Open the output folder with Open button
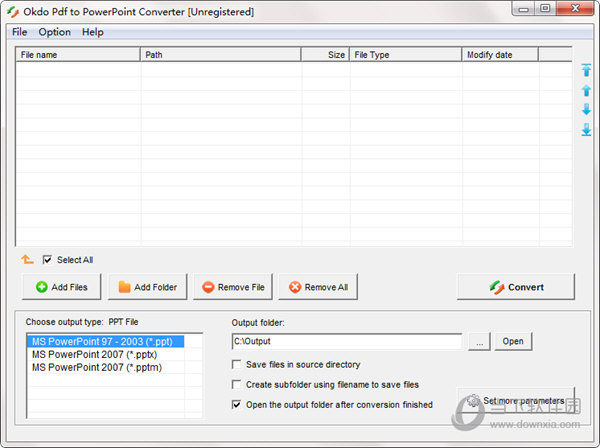The width and height of the screenshot is (600, 448). [513, 341]
